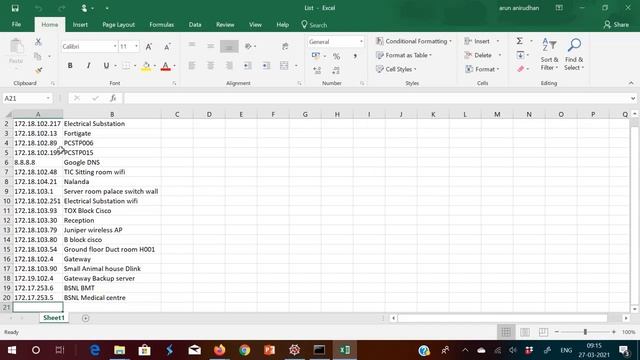Click the Clear eraser icon

pos(520,69)
